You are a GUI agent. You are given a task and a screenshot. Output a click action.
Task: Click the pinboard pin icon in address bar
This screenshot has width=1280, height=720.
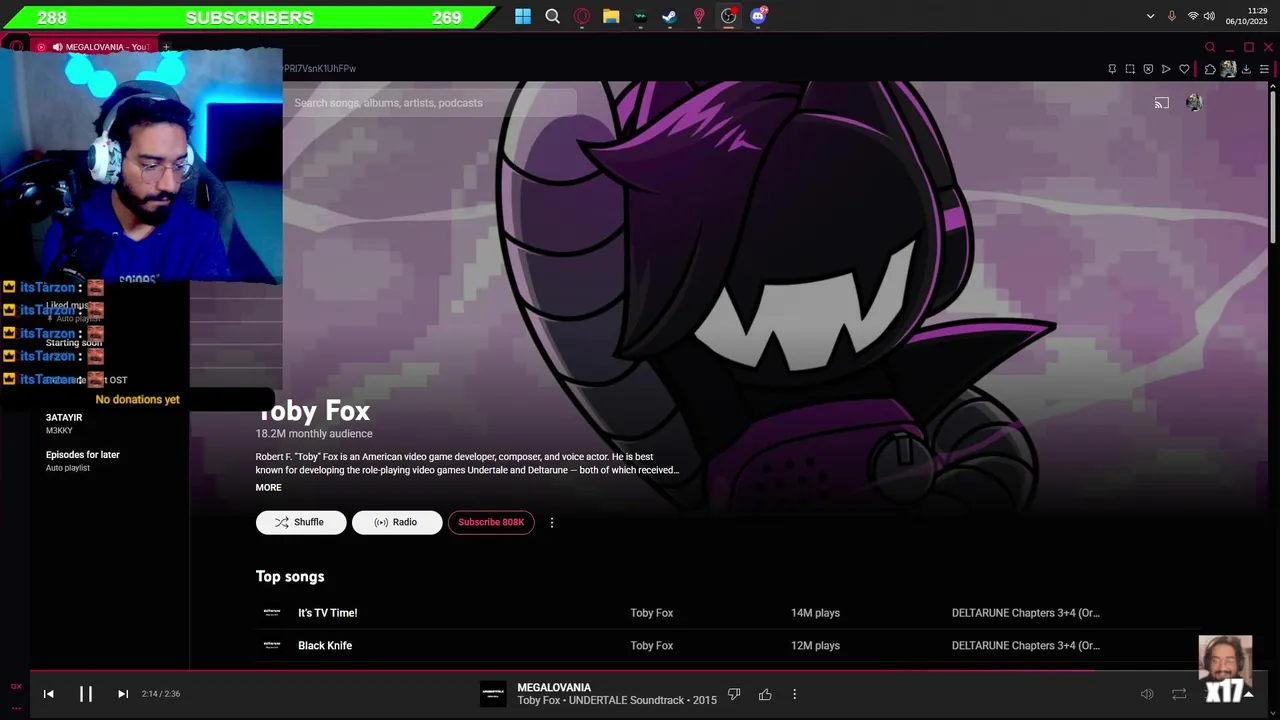click(x=1112, y=69)
